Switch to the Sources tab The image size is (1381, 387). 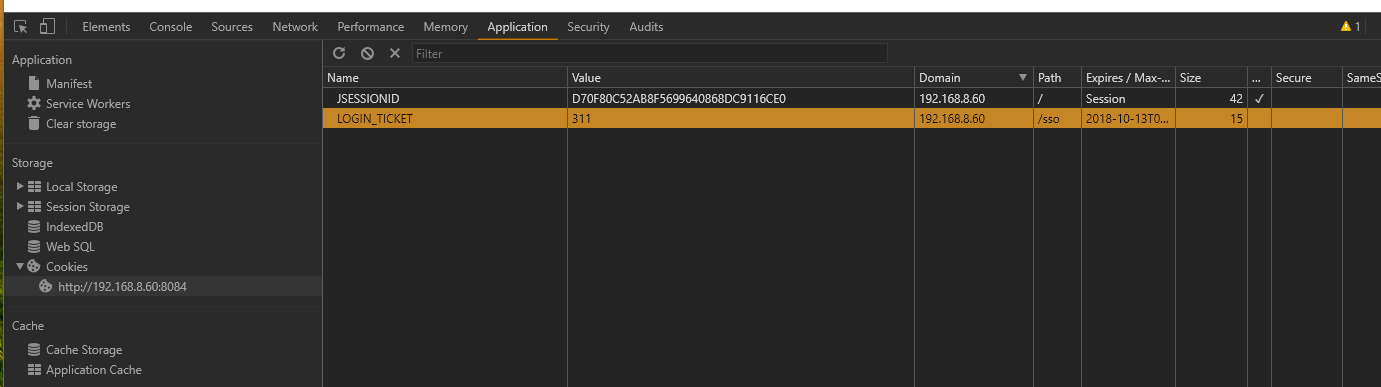(232, 27)
